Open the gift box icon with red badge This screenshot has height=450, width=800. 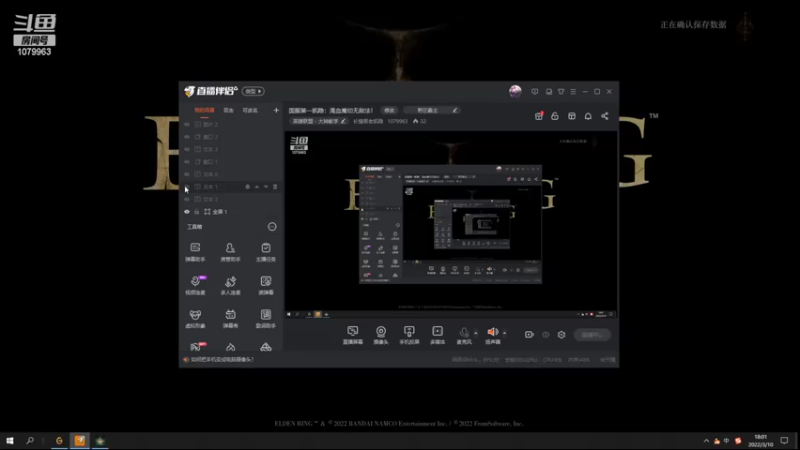(x=539, y=116)
